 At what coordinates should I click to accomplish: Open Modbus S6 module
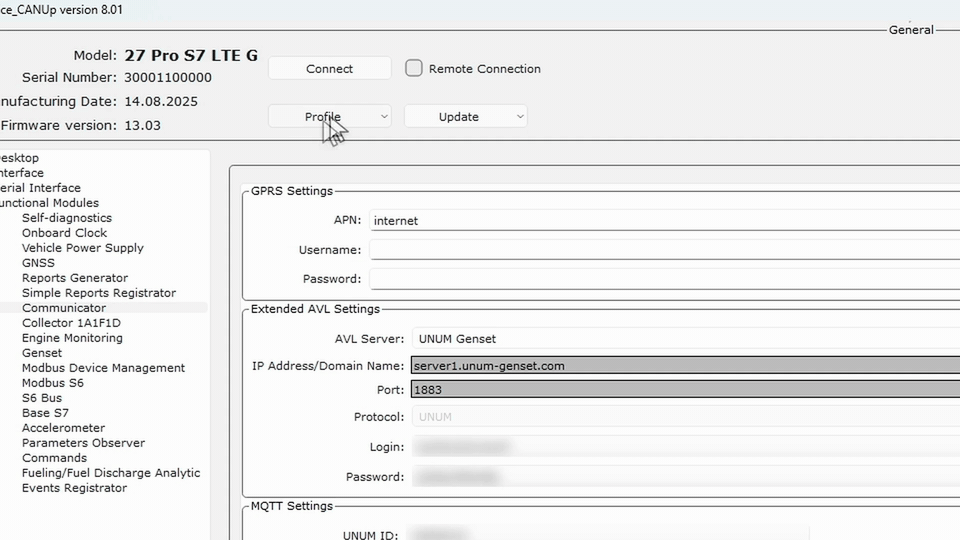53,383
